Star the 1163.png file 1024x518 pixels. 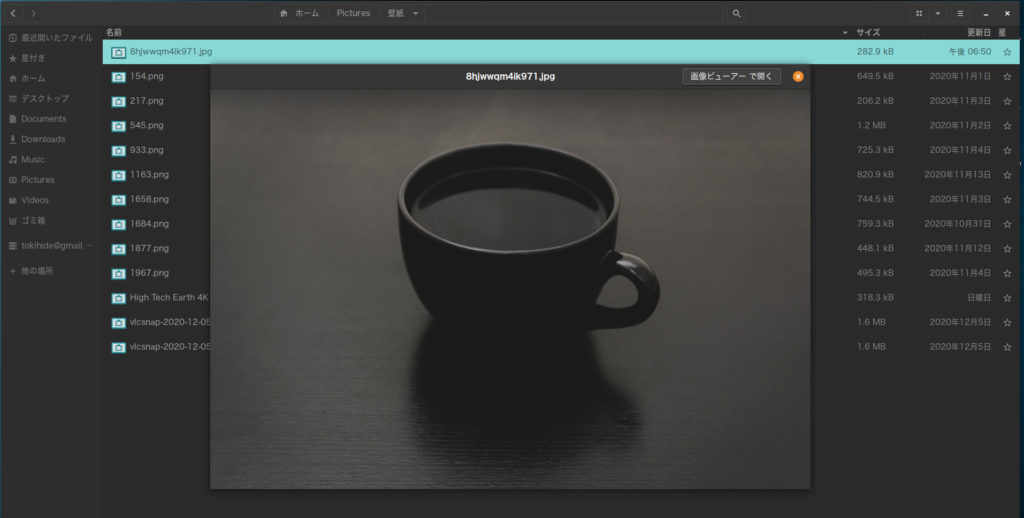(x=1007, y=175)
